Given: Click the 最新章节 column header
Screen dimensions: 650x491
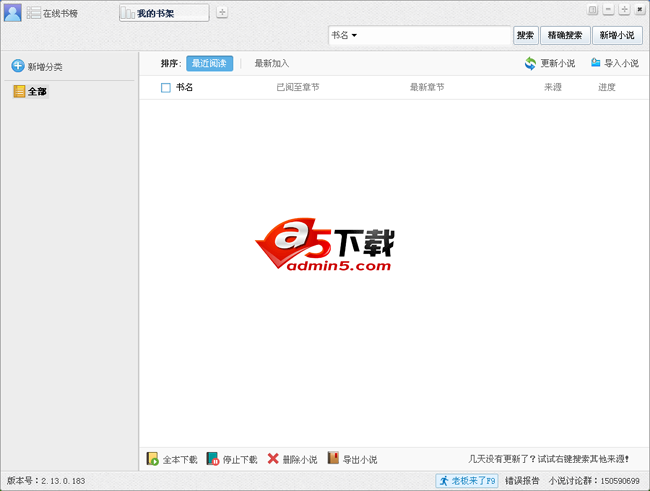Looking at the screenshot, I should (x=427, y=87).
